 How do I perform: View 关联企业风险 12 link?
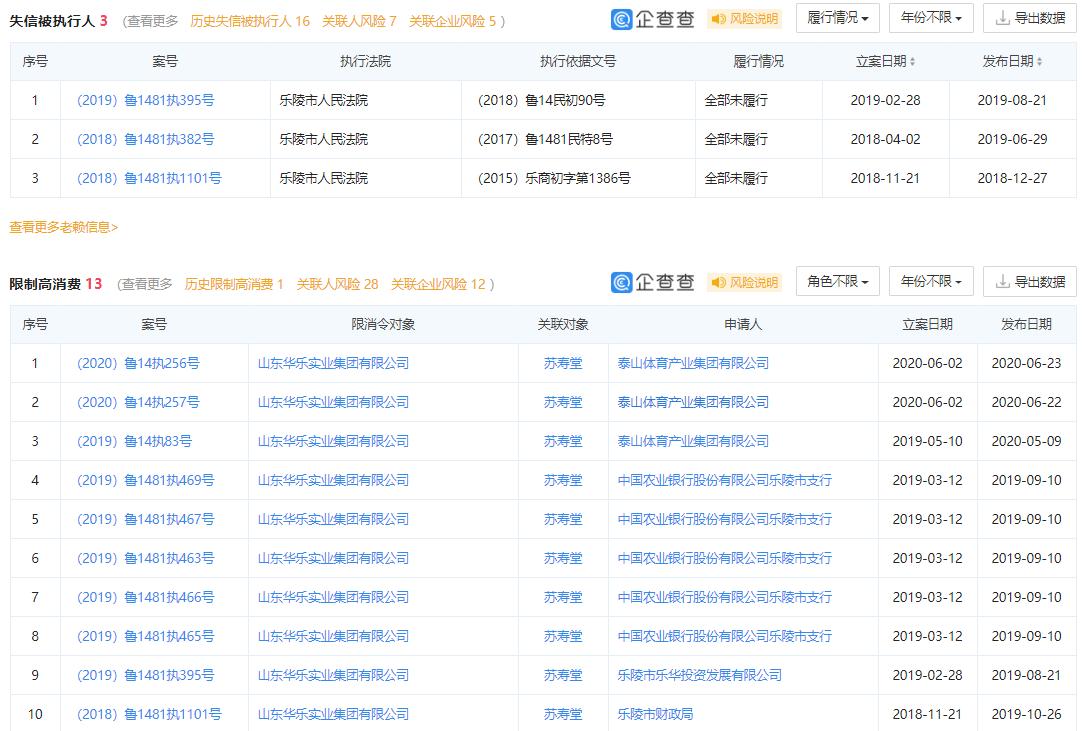[438, 284]
